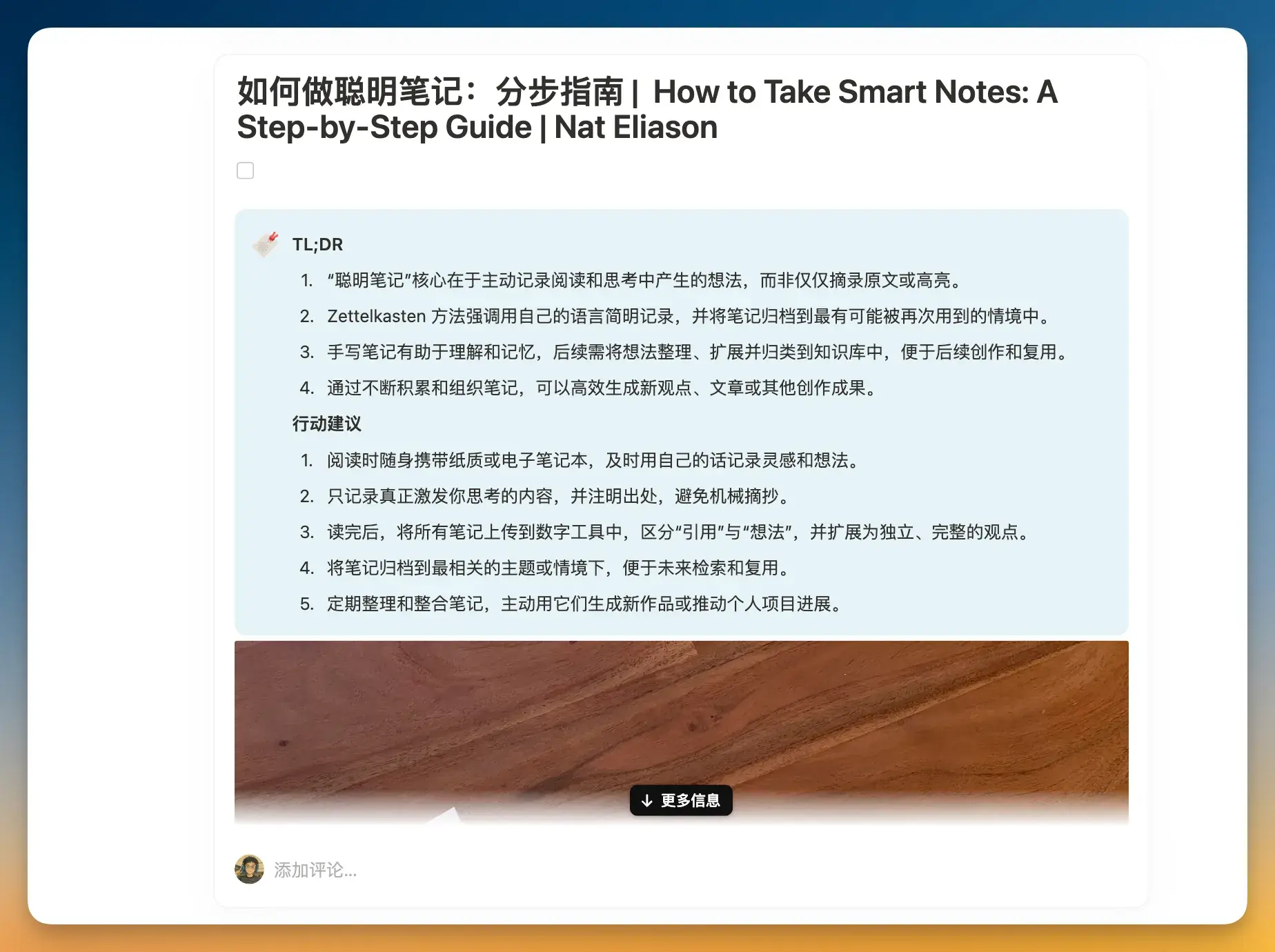Click 'Nat Eliason' in the page title
This screenshot has width=1275, height=952.
point(635,128)
